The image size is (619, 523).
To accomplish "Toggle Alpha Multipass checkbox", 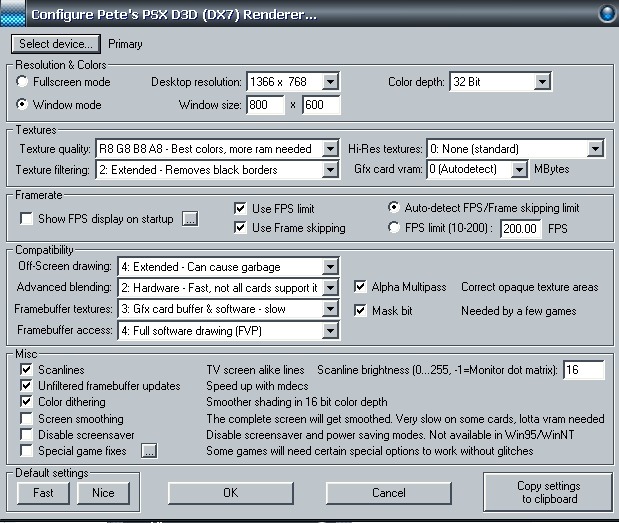I will click(x=360, y=287).
